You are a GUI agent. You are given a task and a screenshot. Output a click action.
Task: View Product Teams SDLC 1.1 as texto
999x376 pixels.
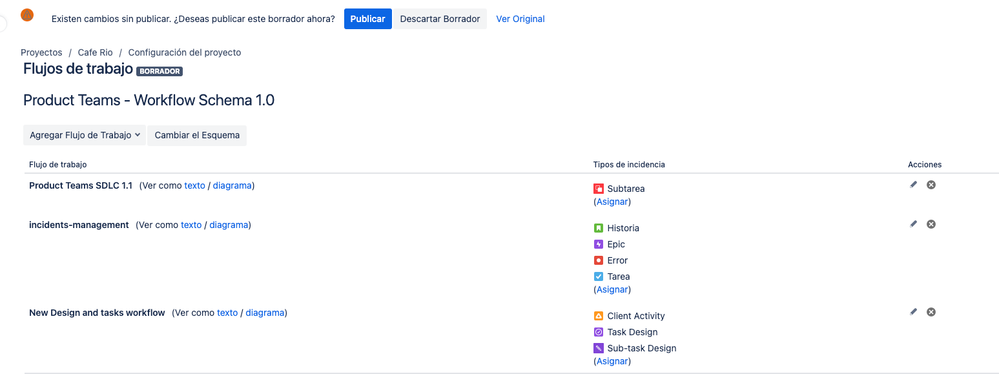click(195, 185)
